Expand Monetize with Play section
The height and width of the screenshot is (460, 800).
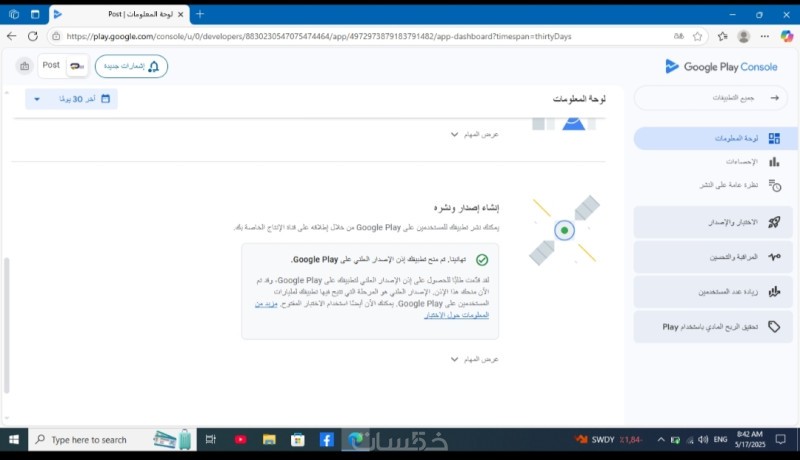713,327
